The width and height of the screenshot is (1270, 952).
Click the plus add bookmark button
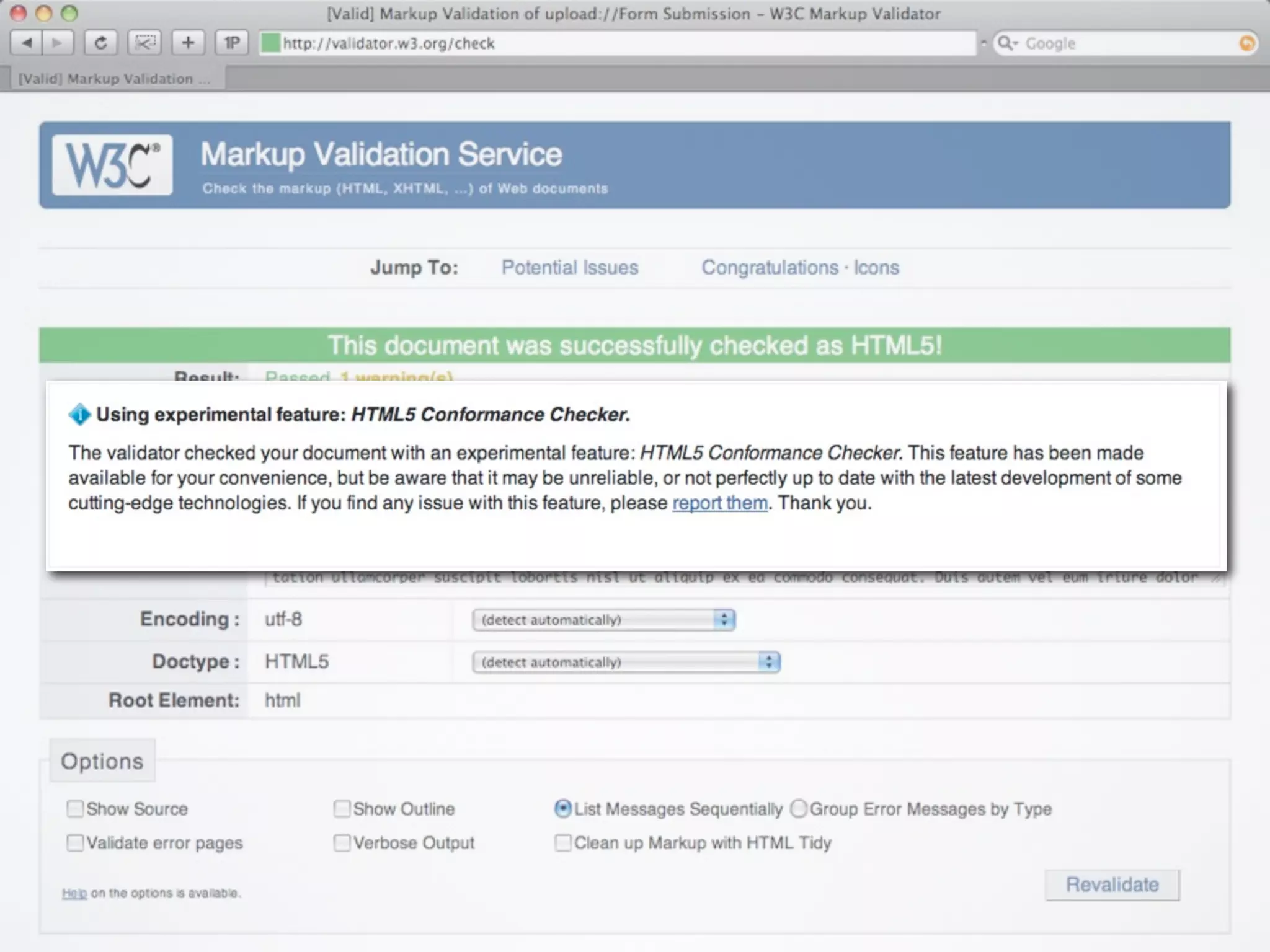pos(188,43)
